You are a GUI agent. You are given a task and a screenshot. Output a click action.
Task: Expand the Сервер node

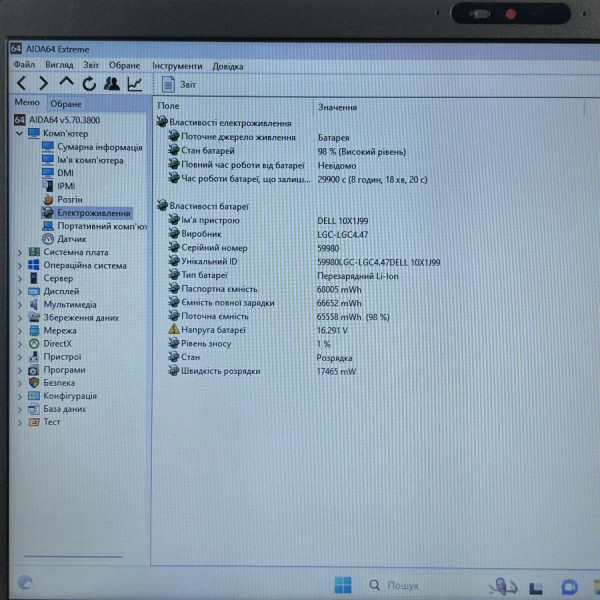(20, 279)
